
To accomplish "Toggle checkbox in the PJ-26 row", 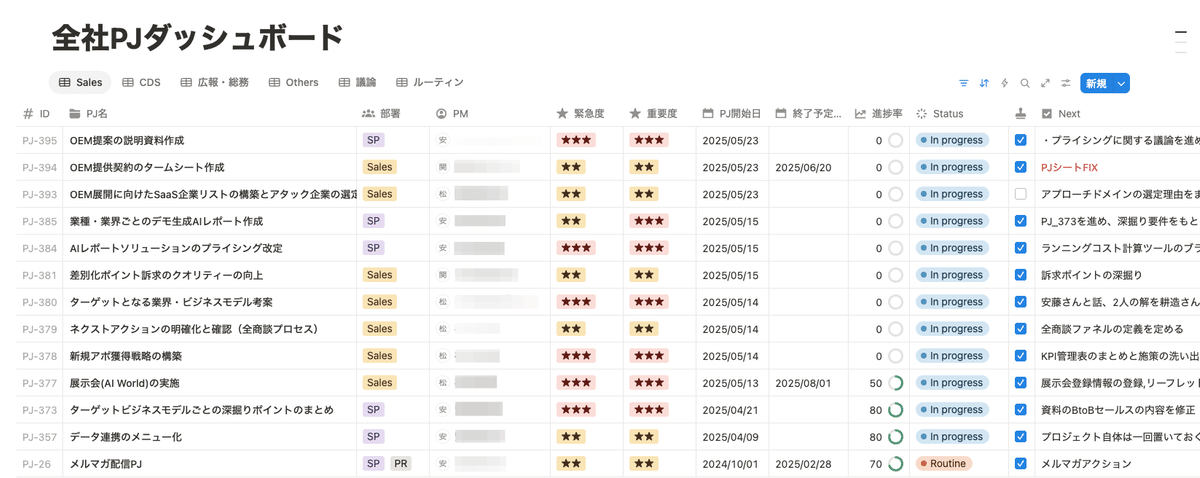I will pos(1020,464).
